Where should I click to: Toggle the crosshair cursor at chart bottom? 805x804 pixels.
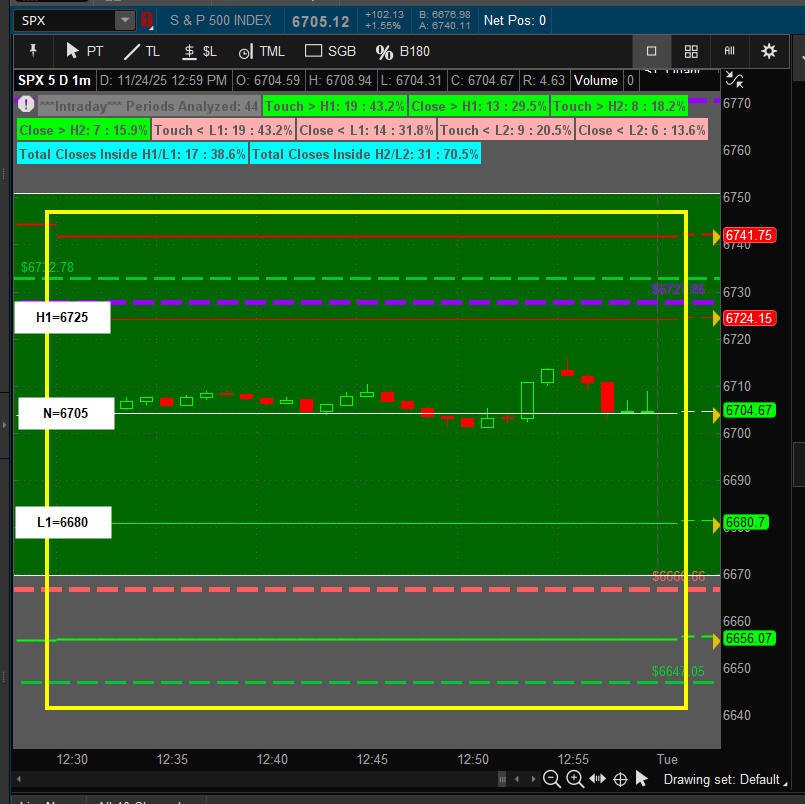coord(620,779)
